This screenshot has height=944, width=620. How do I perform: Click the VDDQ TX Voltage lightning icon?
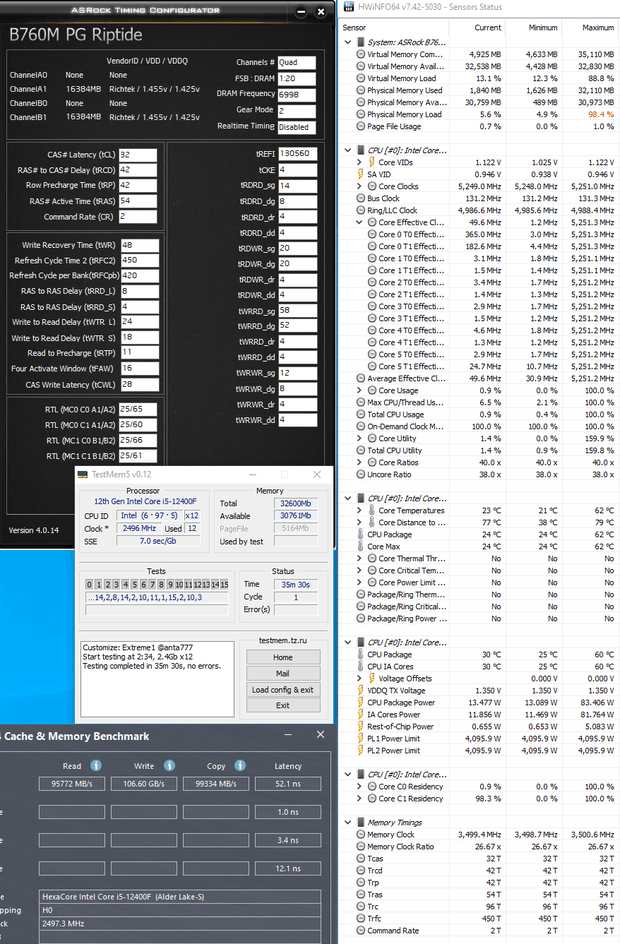click(x=361, y=690)
